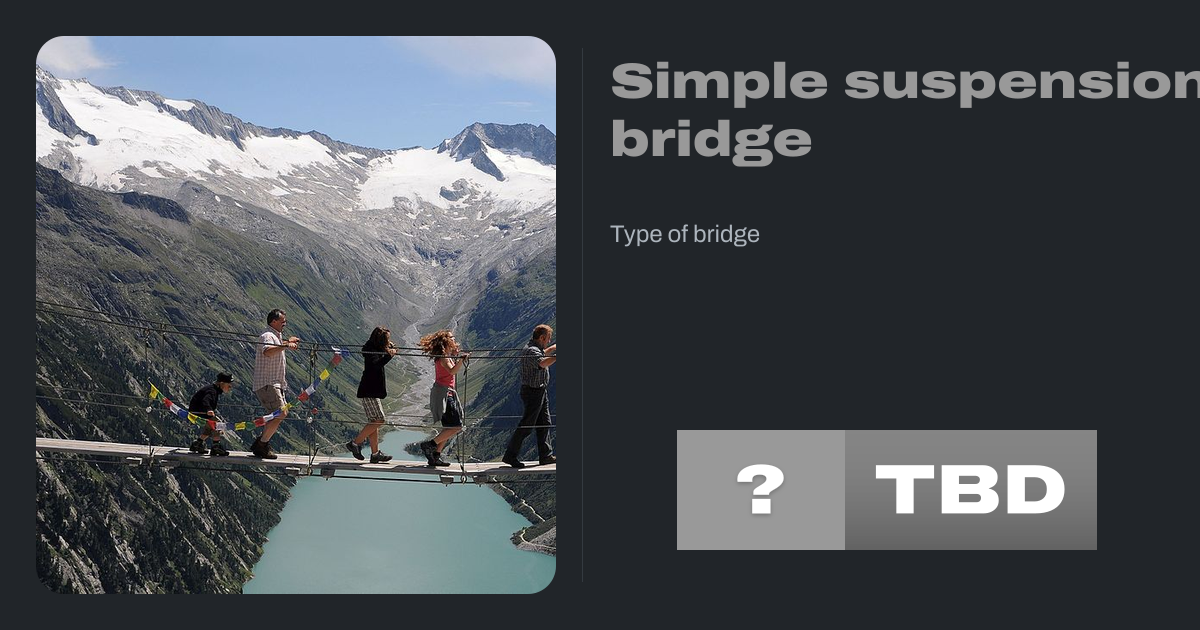1200x630 pixels.
Task: Click the man in white shirt
Action: 270,383
